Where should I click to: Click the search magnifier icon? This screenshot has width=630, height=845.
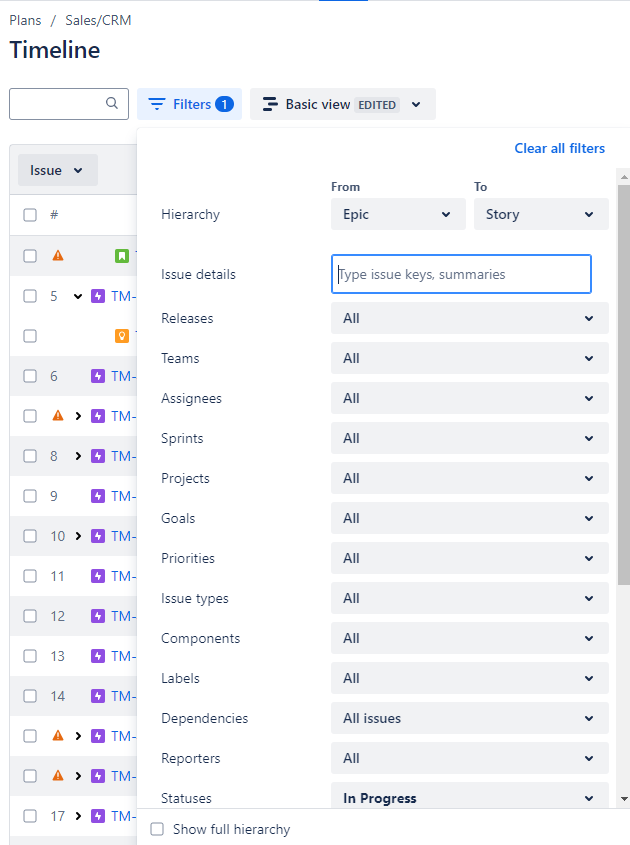pos(112,103)
